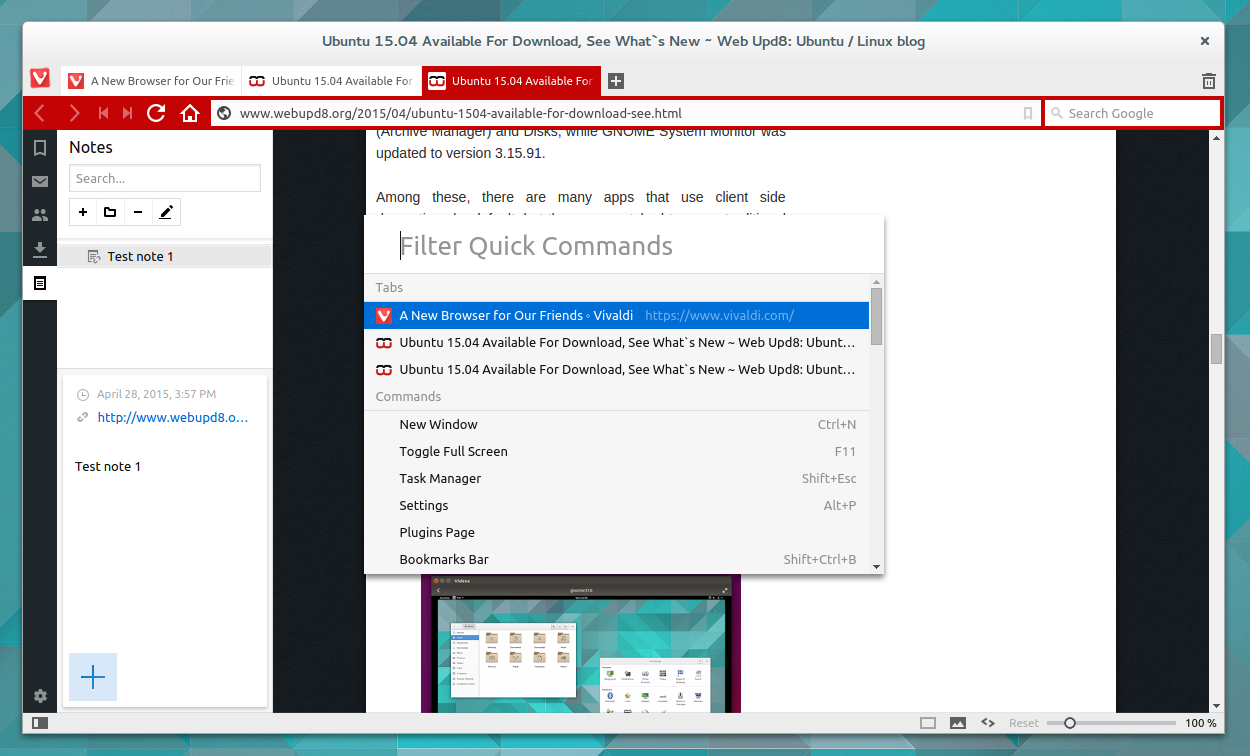Select the active red Ubuntu 15.04 tab
1250x756 pixels.
[511, 81]
